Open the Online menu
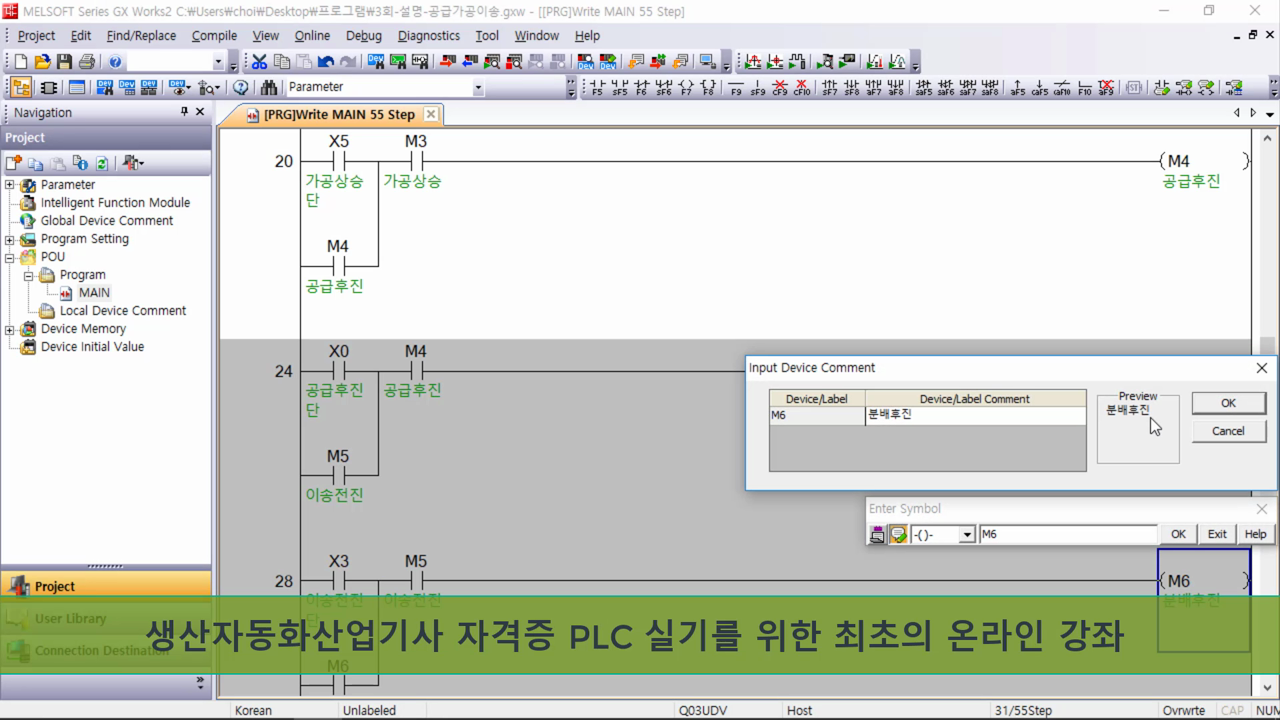Screen dimensions: 1280x720 click(x=312, y=35)
